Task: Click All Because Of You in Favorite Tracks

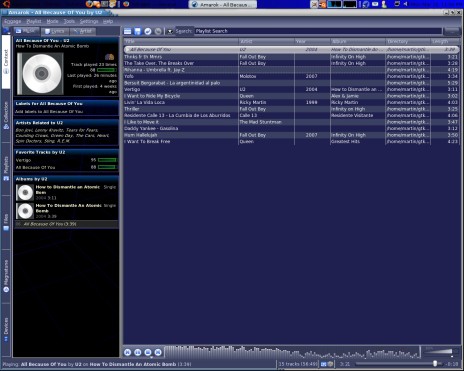Action: click(x=35, y=167)
